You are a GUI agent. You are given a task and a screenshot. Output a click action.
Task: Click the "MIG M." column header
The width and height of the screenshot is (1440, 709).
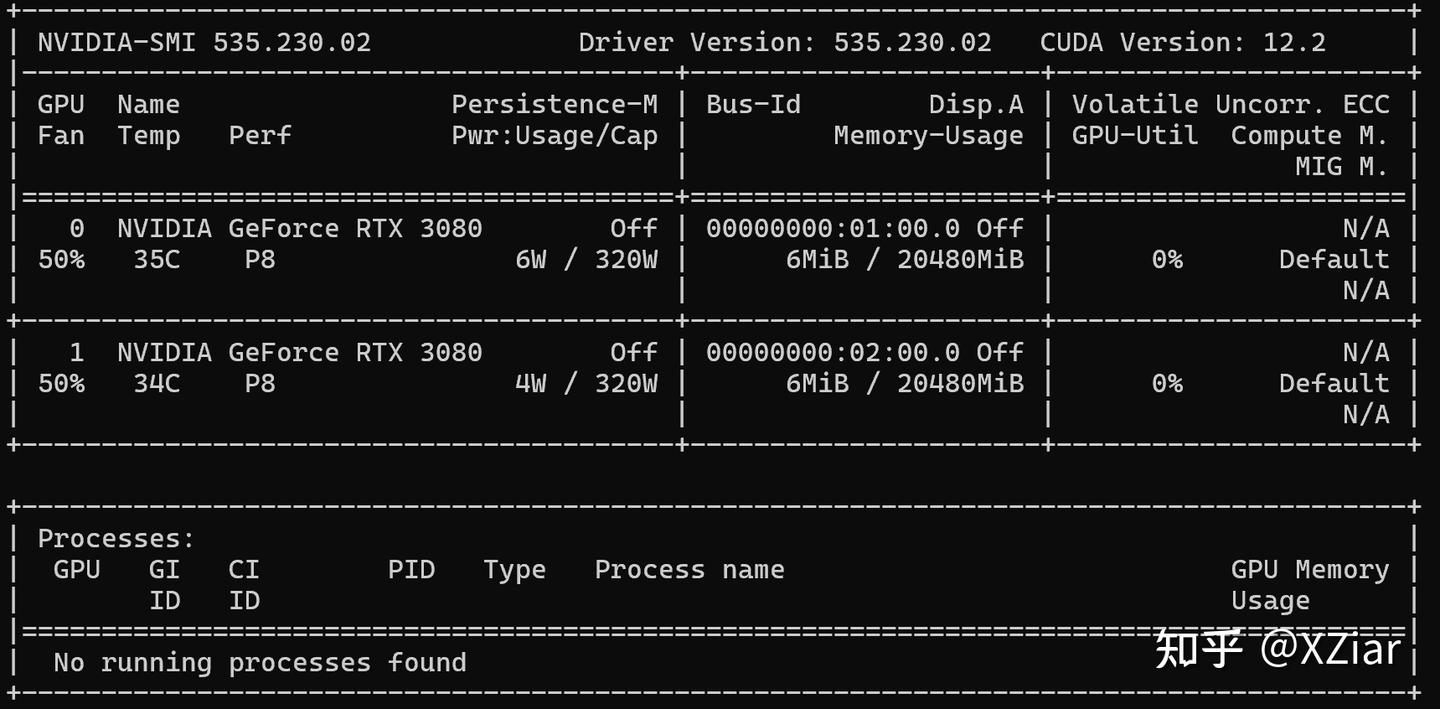1342,166
